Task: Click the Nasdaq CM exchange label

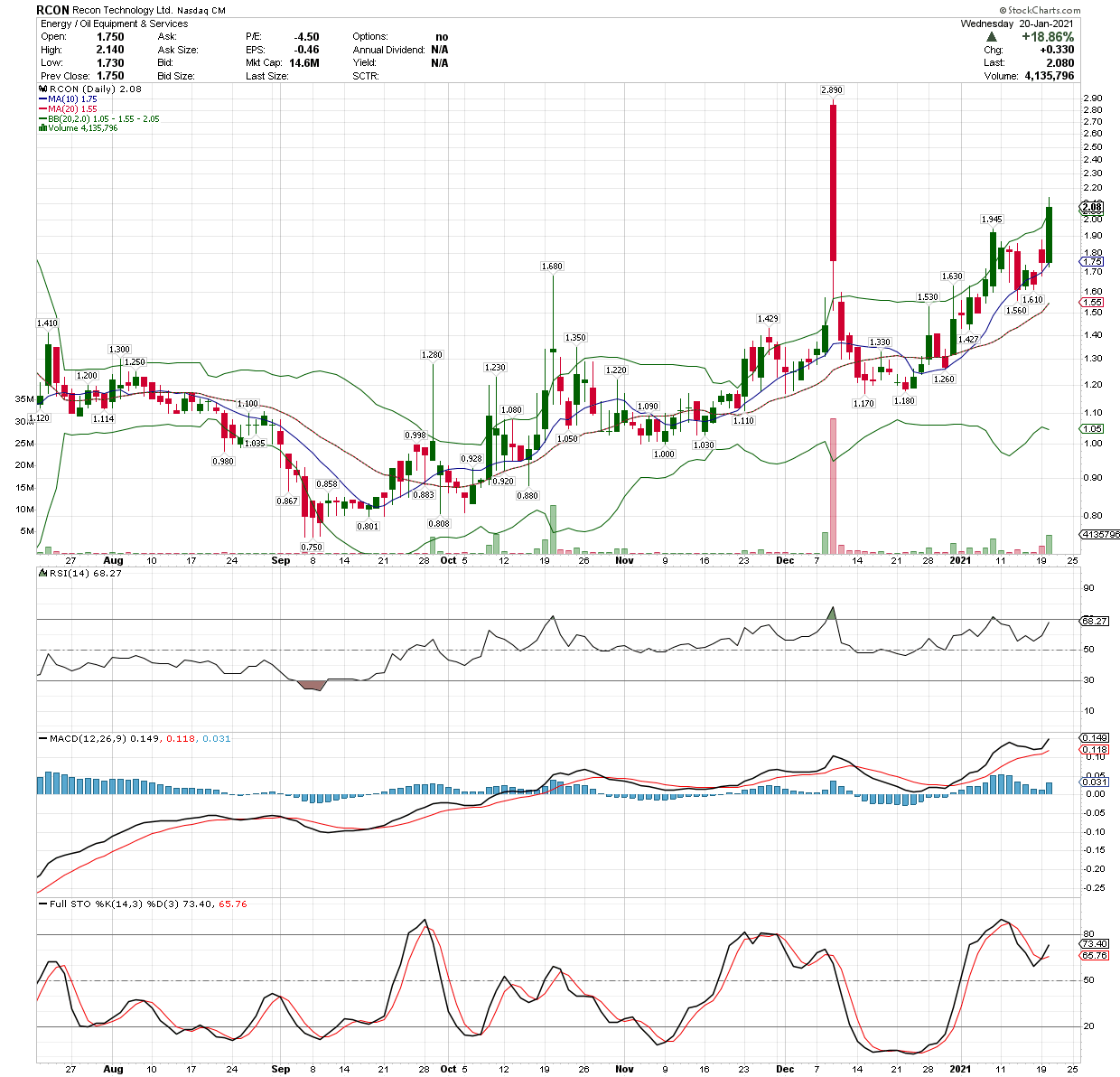Action: point(201,11)
